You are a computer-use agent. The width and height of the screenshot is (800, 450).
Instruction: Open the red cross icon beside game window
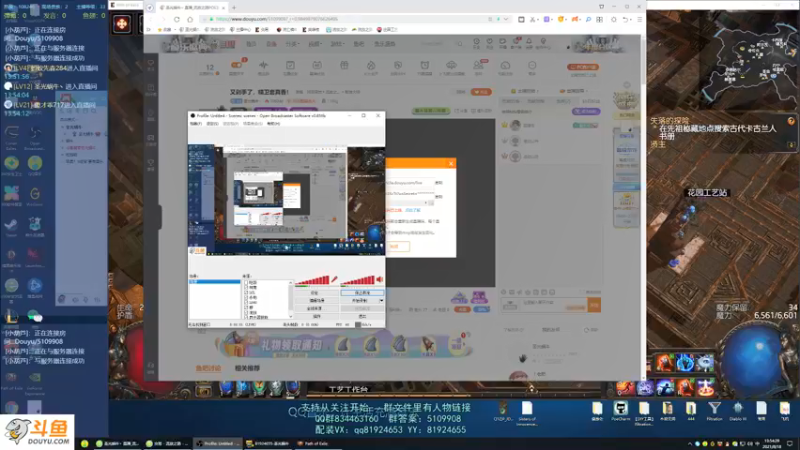tap(122, 24)
